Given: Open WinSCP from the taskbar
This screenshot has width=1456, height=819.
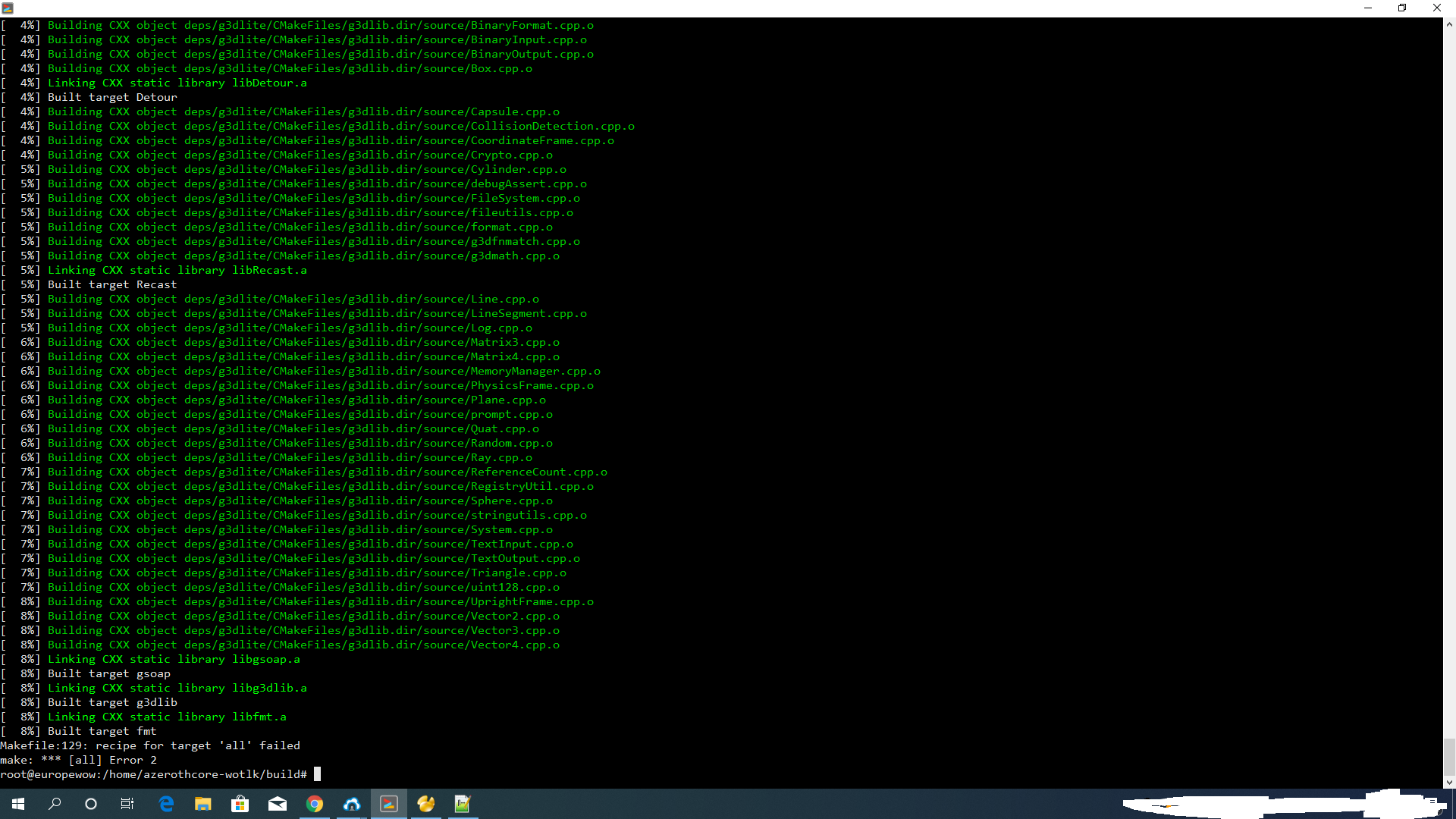Looking at the screenshot, I should pyautogui.click(x=426, y=804).
